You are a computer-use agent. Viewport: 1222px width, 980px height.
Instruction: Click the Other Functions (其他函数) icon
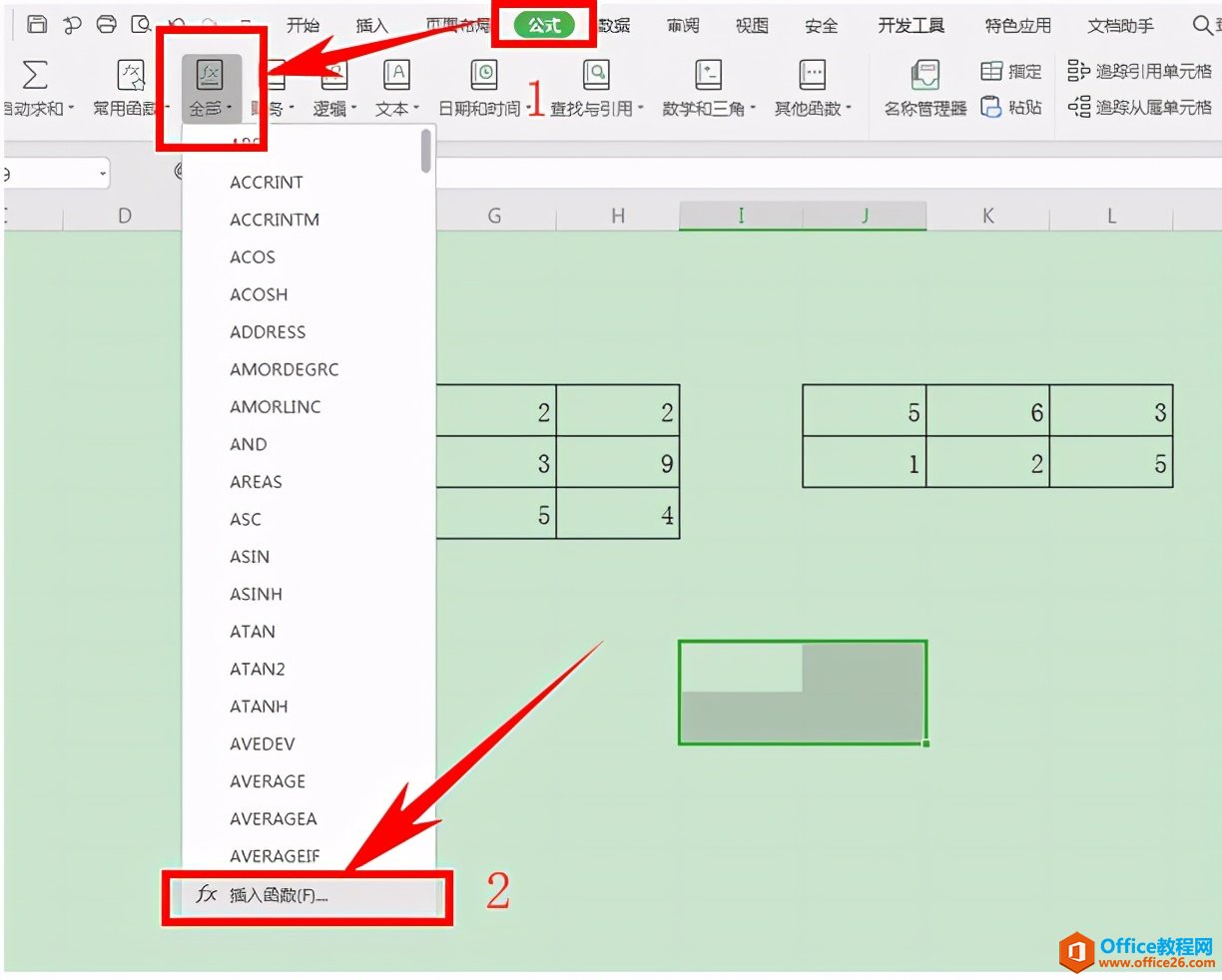(x=812, y=75)
